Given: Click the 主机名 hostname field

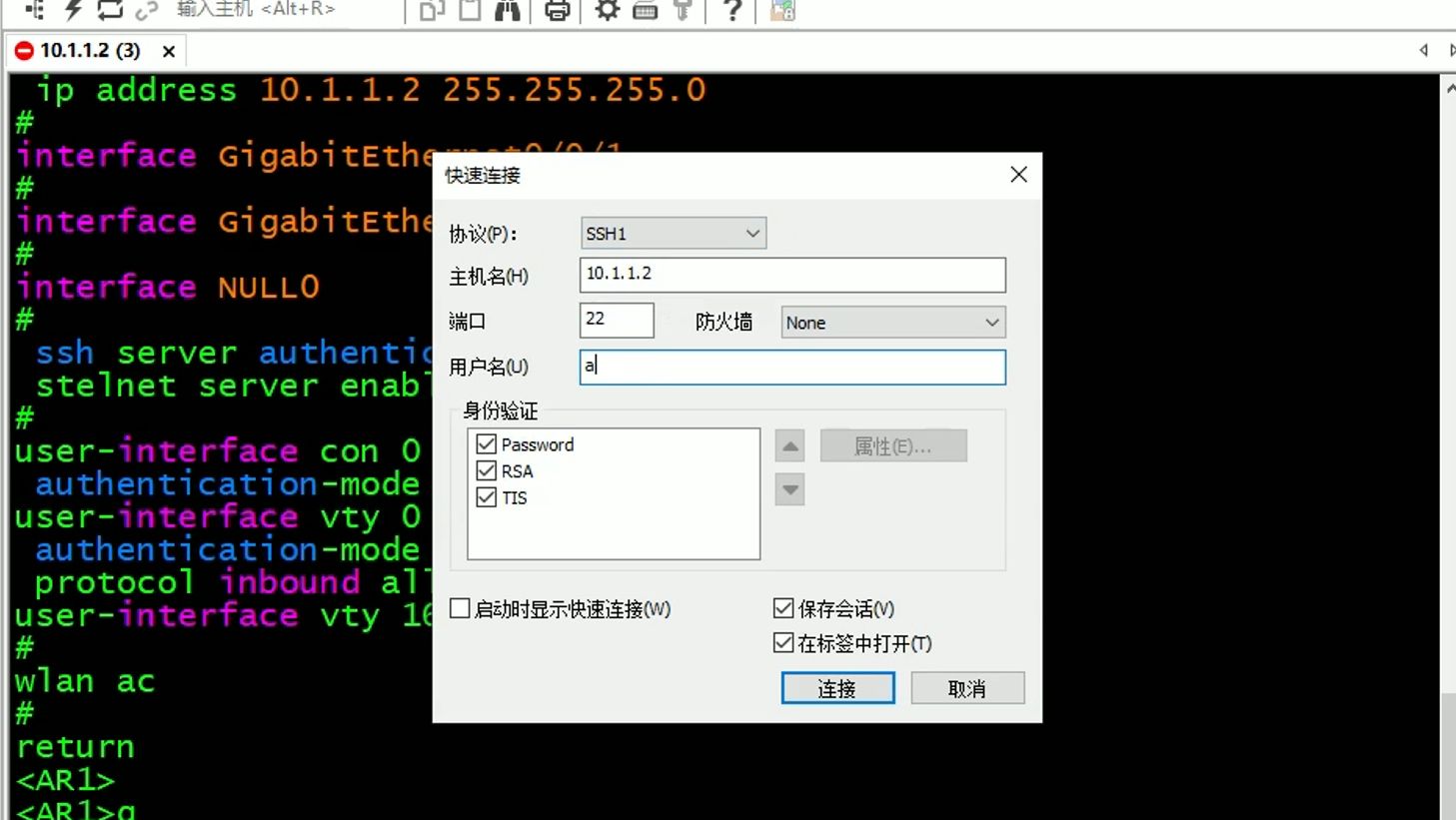Looking at the screenshot, I should (792, 275).
